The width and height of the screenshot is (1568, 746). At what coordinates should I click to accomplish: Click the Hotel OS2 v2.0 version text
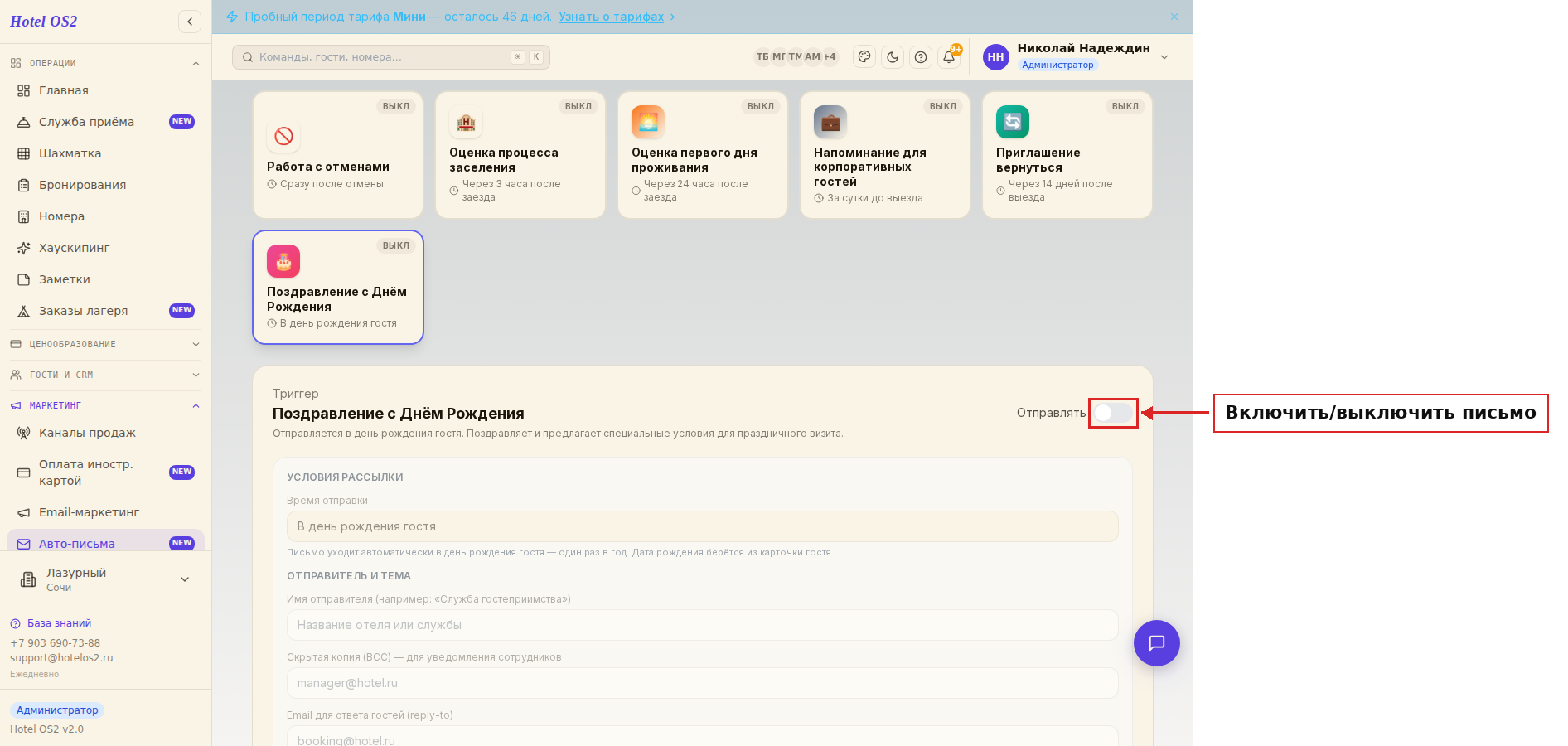[x=46, y=729]
